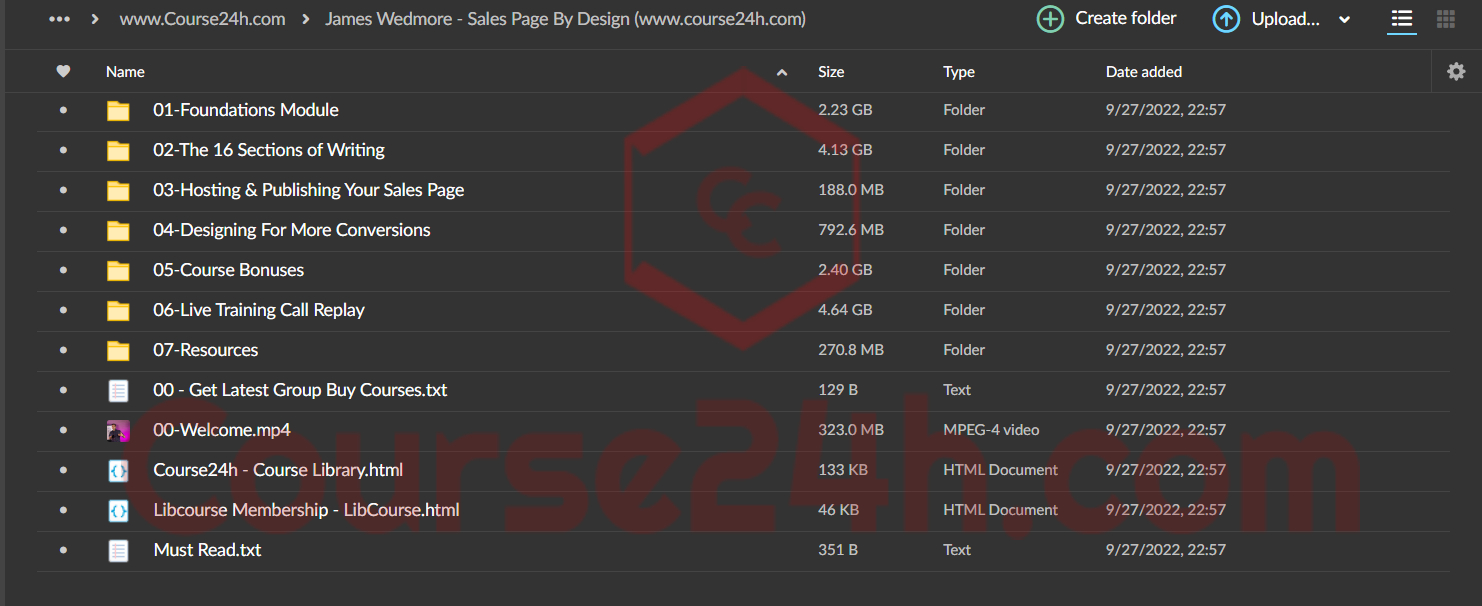Select 07-Resources folder name
The width and height of the screenshot is (1482, 606).
(x=206, y=350)
